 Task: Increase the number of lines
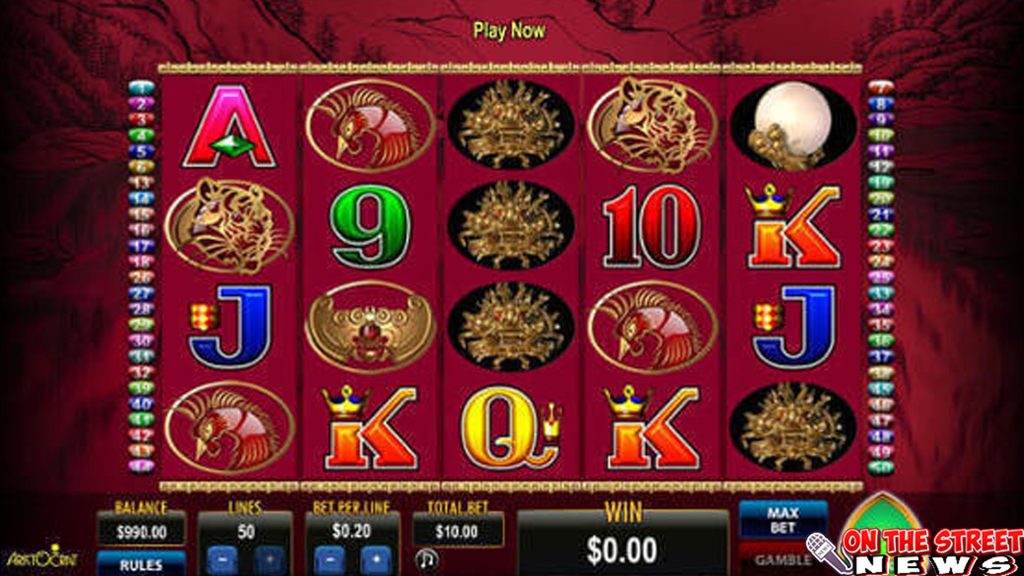tap(268, 561)
